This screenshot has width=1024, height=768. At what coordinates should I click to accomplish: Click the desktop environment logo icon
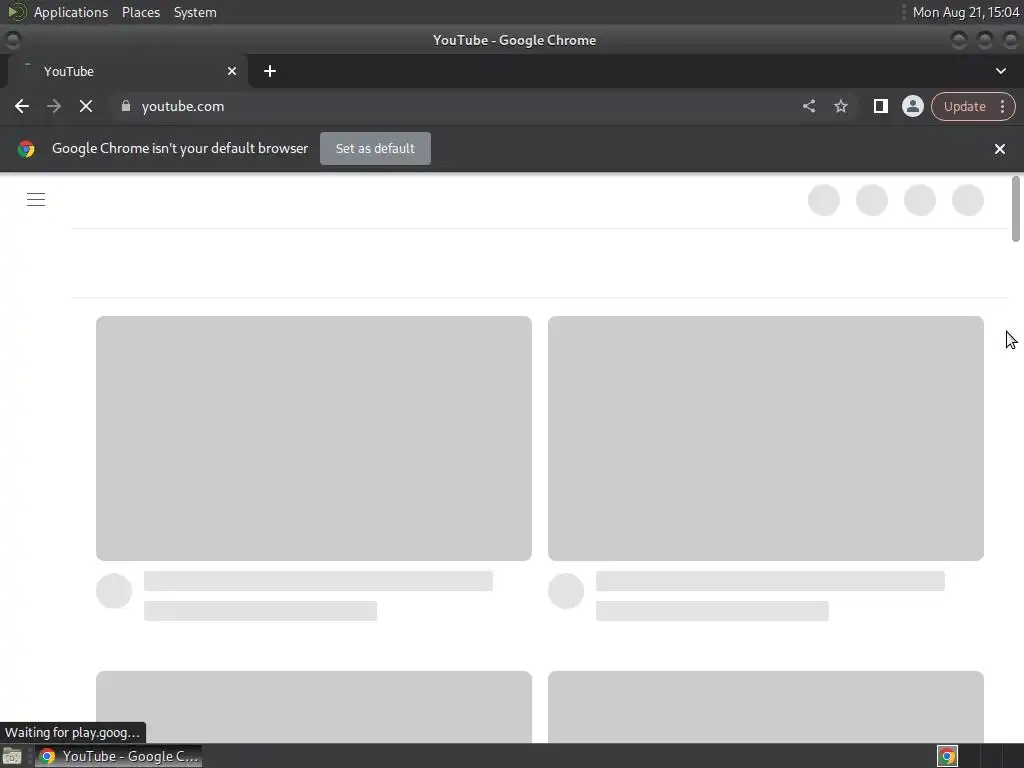point(16,12)
